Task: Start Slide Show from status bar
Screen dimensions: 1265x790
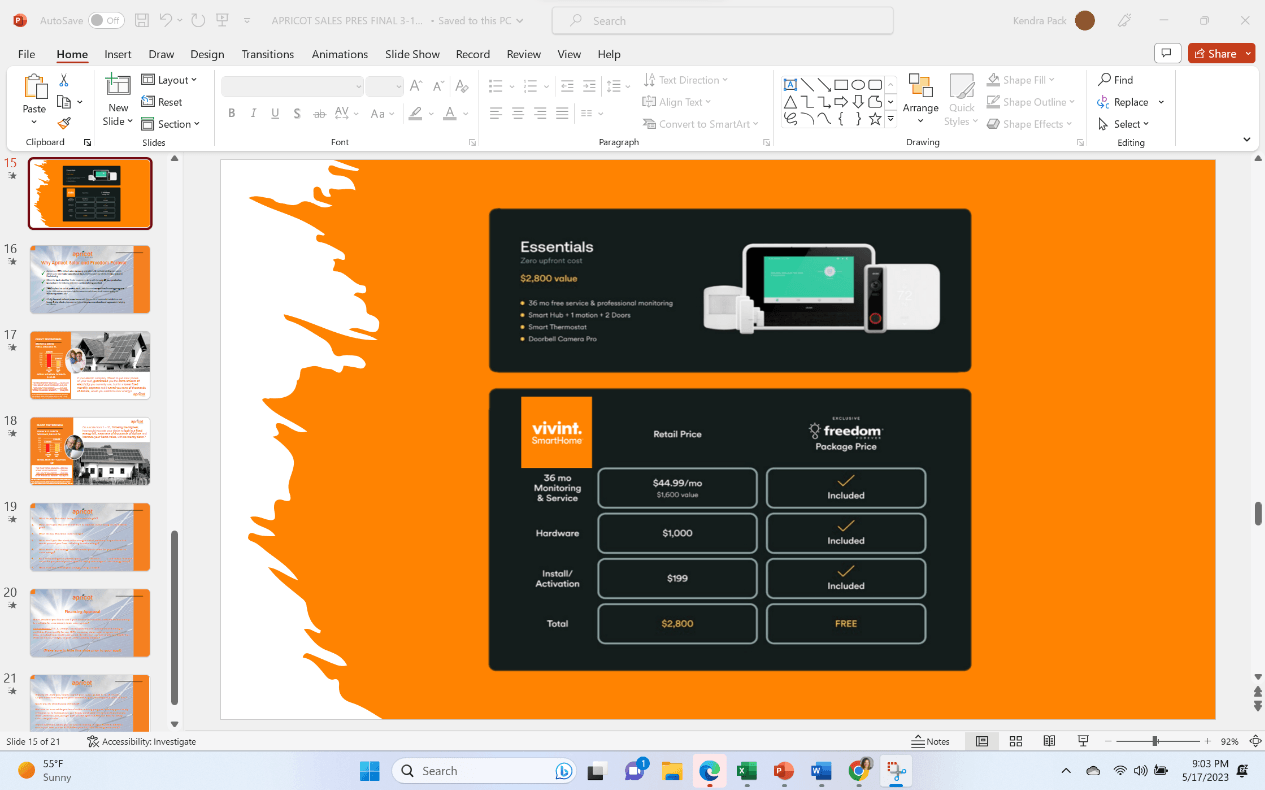Action: 1083,741
